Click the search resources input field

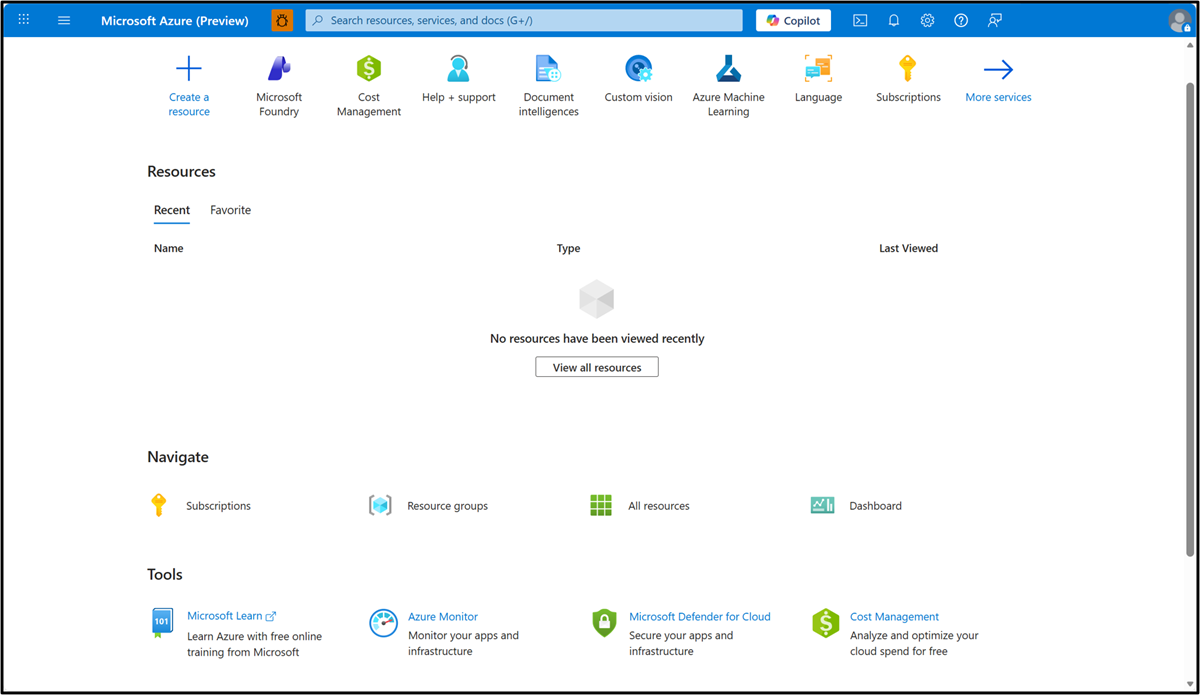524,20
